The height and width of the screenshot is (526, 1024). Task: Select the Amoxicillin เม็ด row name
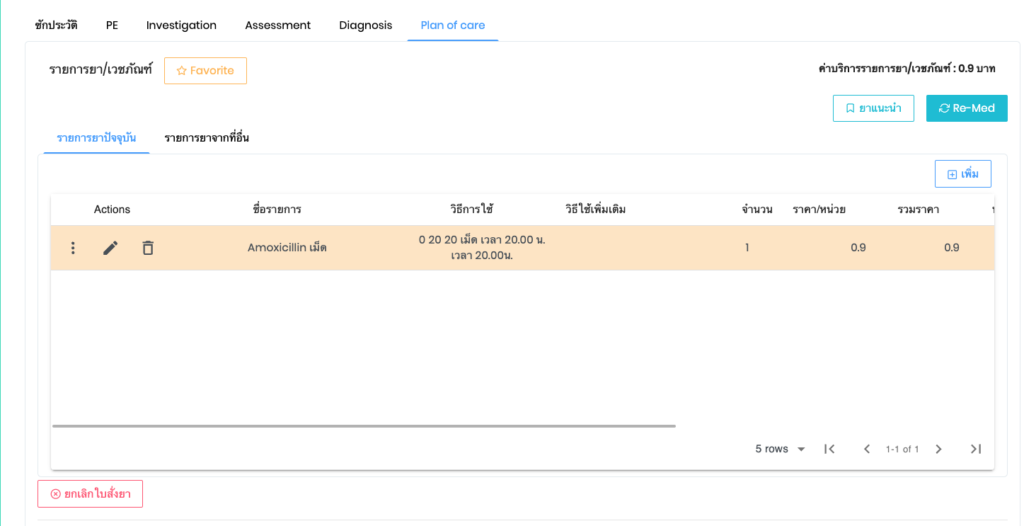287,248
